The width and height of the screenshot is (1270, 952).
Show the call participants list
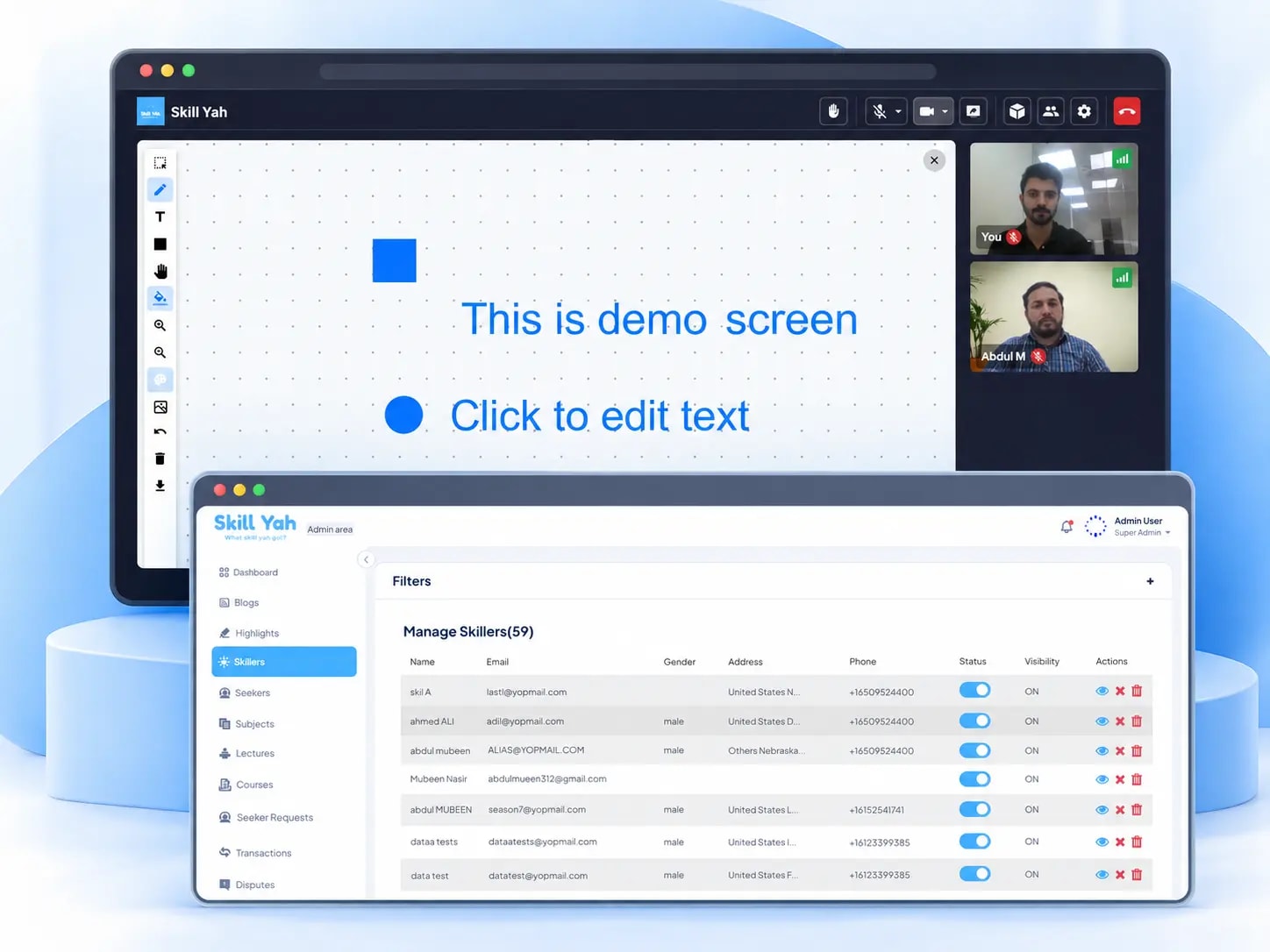tap(1051, 111)
